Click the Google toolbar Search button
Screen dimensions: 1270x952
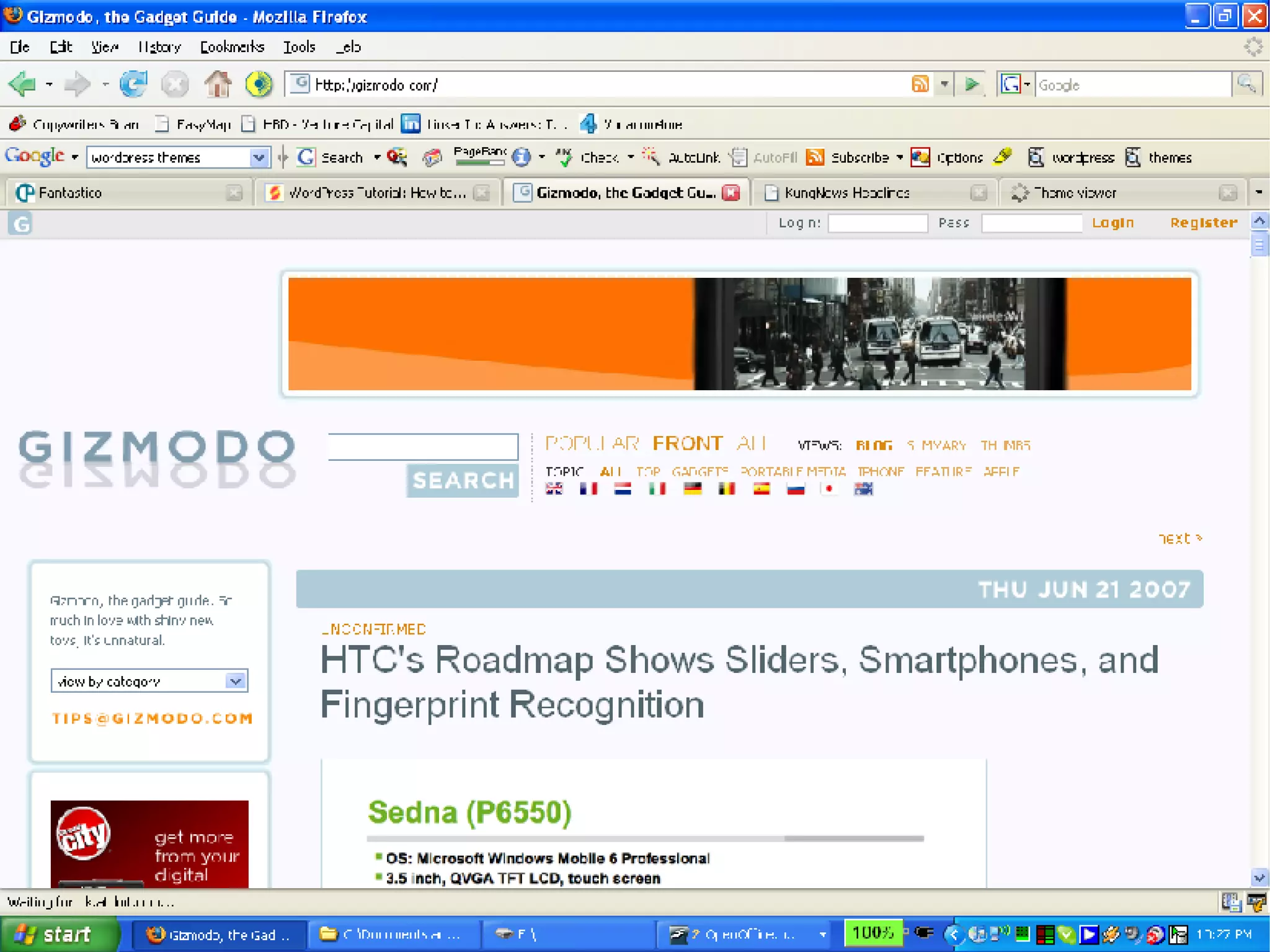pyautogui.click(x=331, y=158)
